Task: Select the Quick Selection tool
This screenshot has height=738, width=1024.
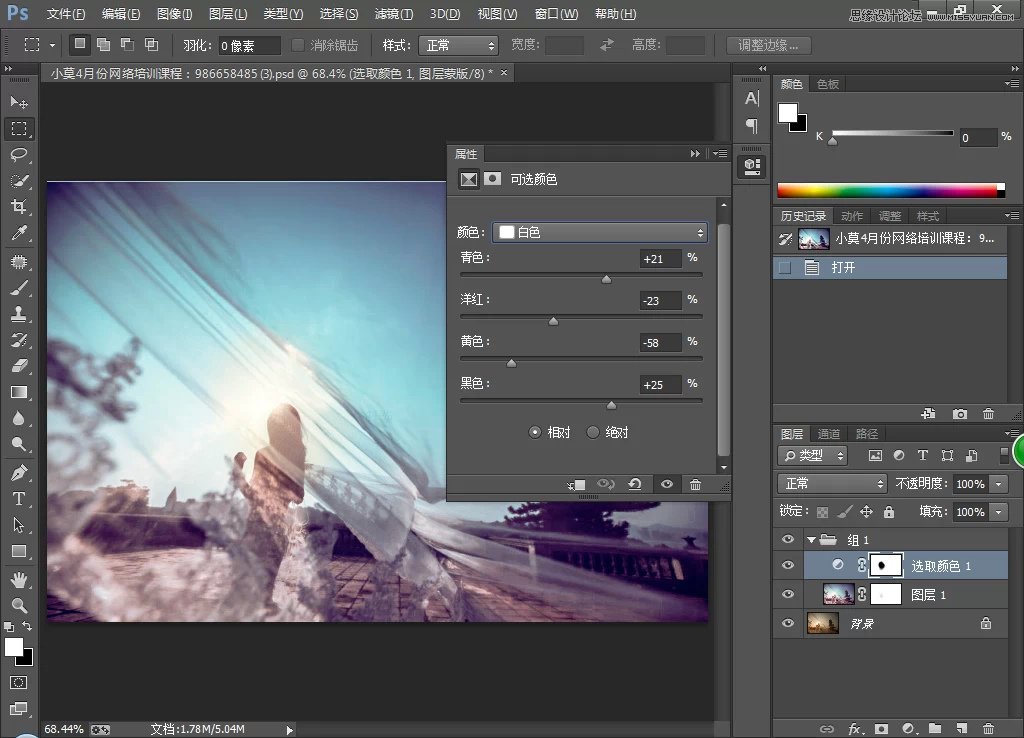Action: point(19,181)
